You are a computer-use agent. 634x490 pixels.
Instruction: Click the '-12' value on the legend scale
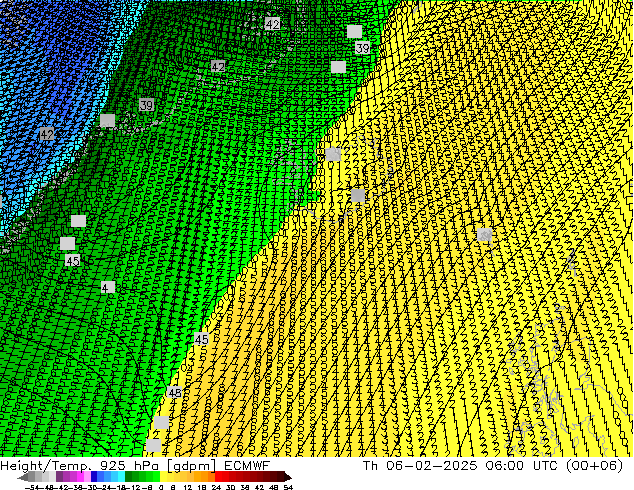point(133,487)
